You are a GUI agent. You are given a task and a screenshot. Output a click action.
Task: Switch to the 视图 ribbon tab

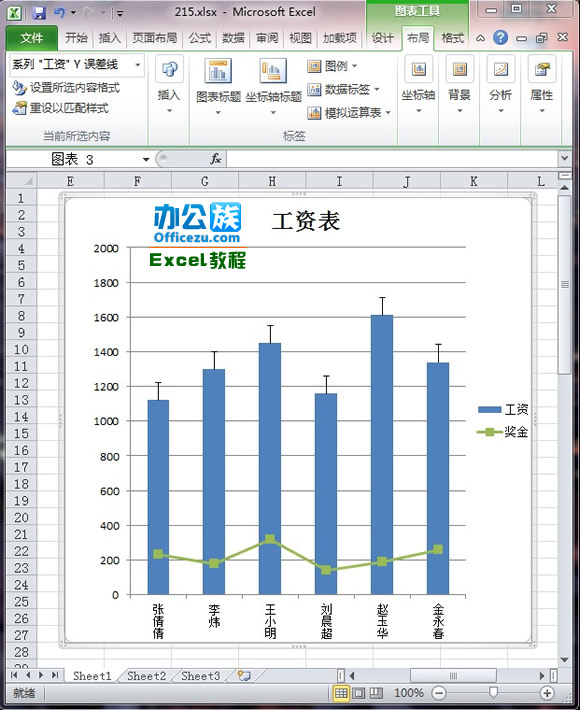point(301,38)
